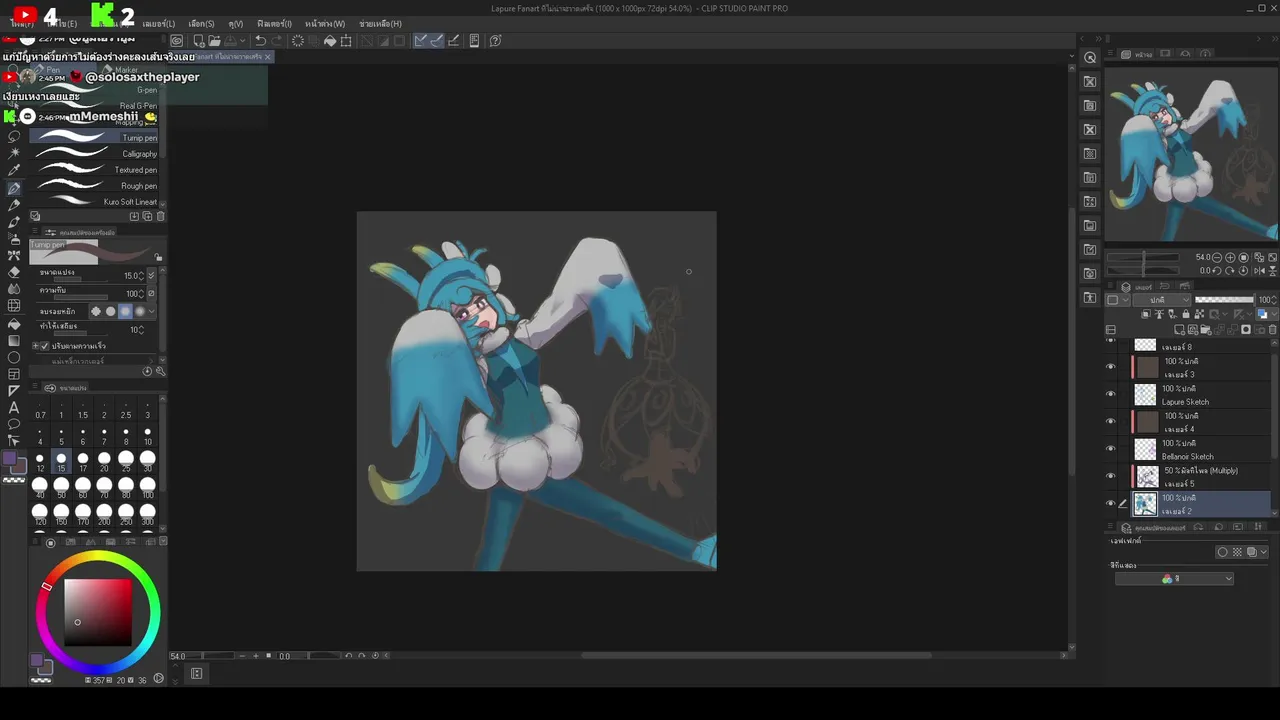This screenshot has height=720, width=1280.
Task: Open the ช่วยเหลือ(H) menu
Action: click(380, 24)
